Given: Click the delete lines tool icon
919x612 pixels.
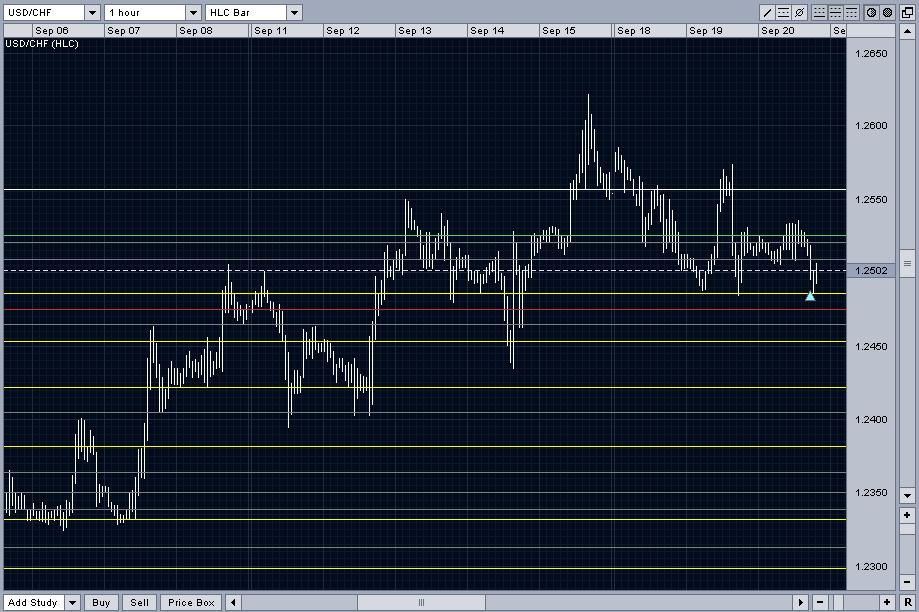Looking at the screenshot, I should coord(800,13).
